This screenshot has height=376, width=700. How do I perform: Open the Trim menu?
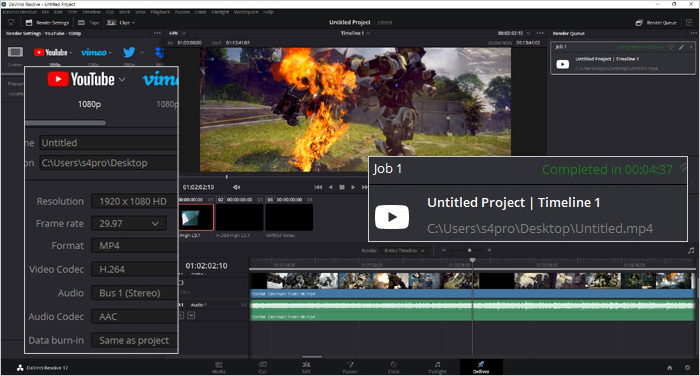pyautogui.click(x=72, y=12)
